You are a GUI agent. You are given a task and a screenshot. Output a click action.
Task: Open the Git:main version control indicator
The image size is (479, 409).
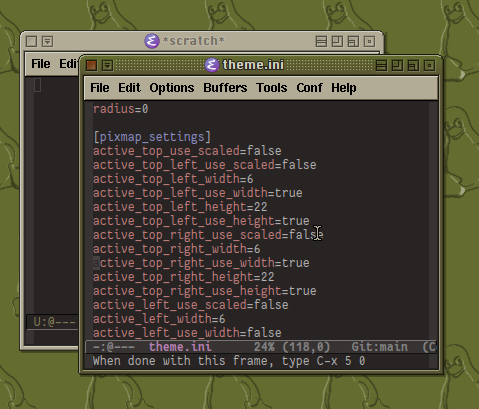click(379, 347)
